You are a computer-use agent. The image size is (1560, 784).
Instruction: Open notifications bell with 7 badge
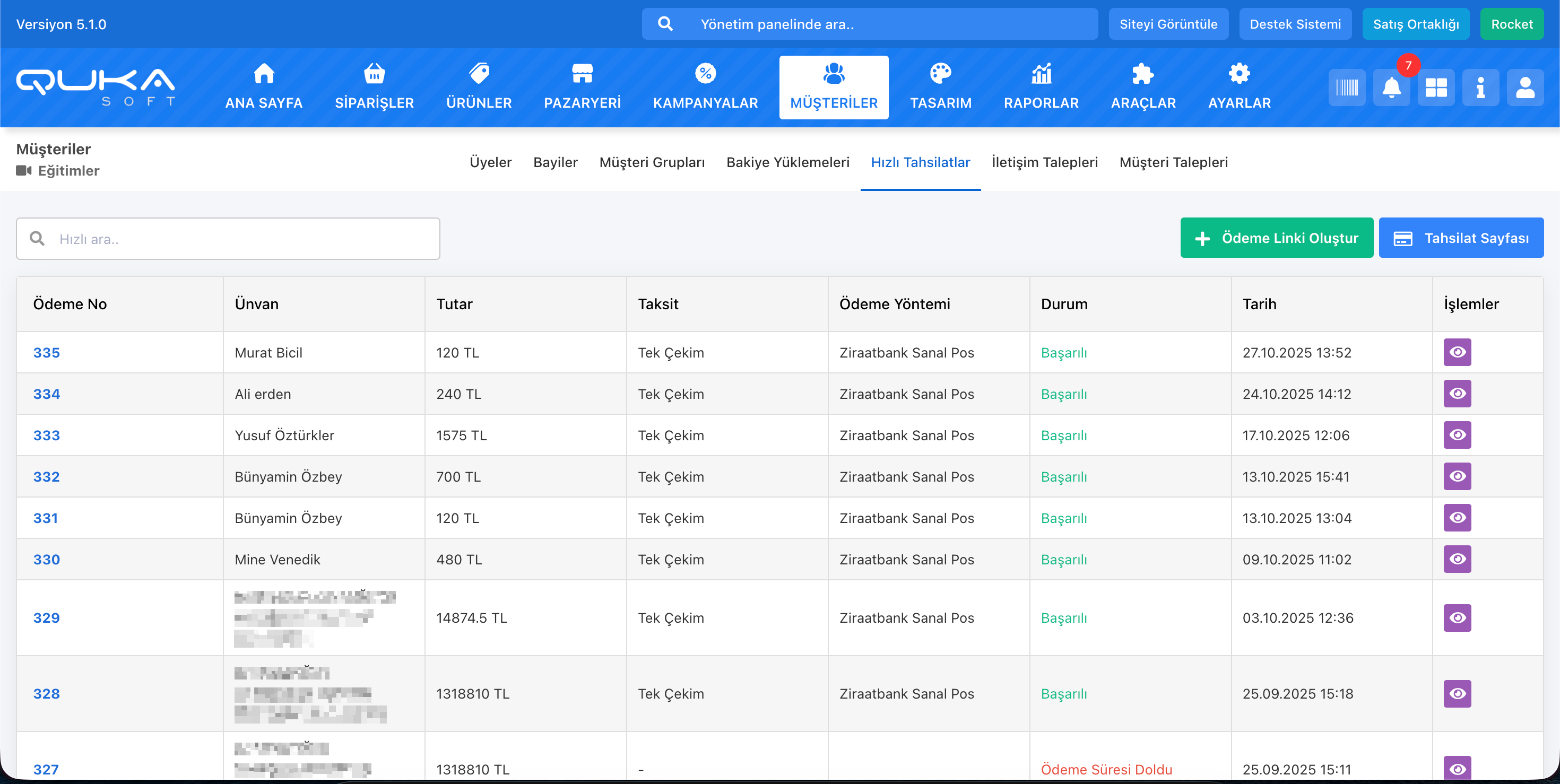click(1391, 88)
